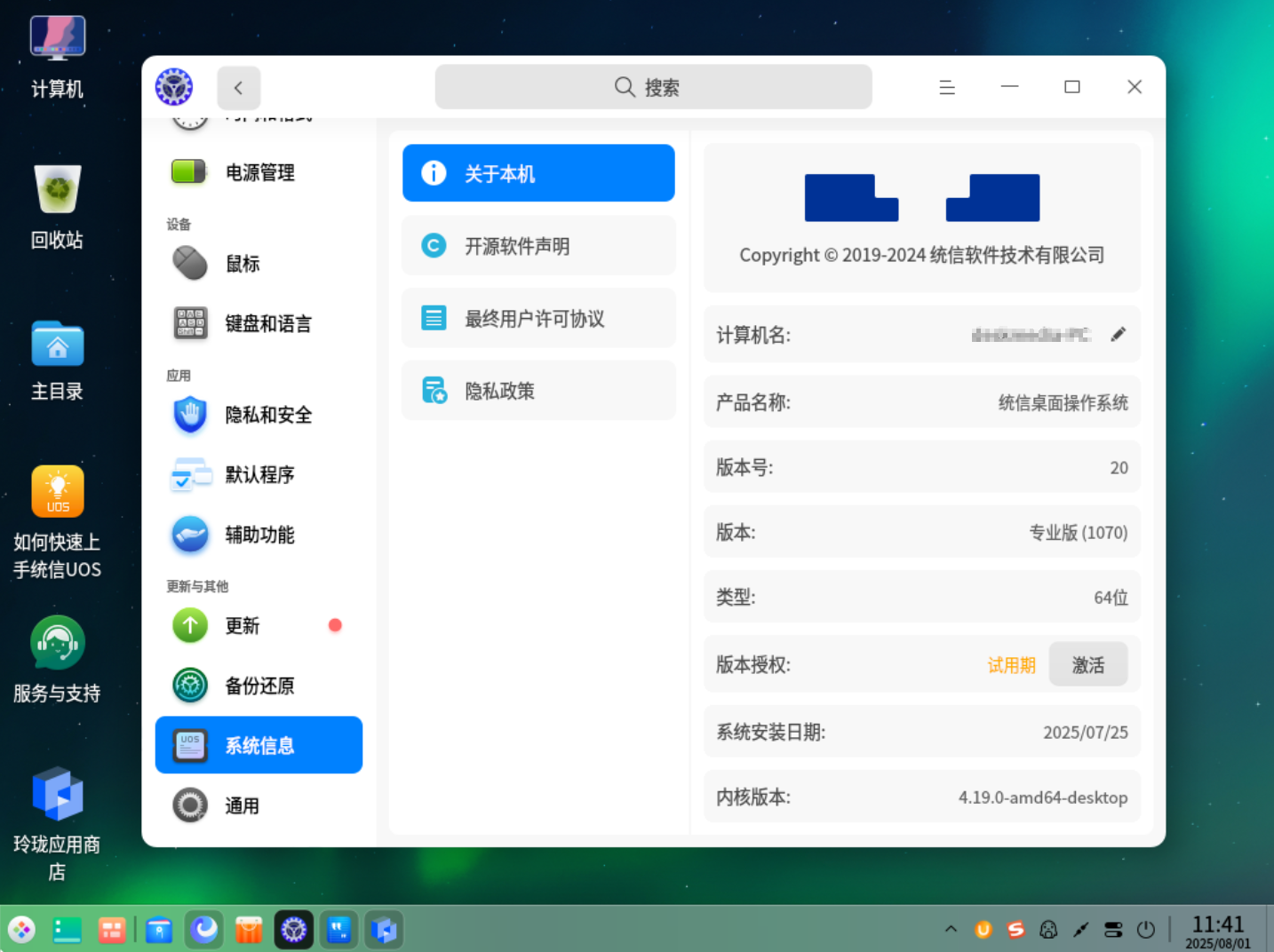Screen dimensions: 1274x952
Task: Click the Home folder (主目录) desktop icon
Action: coord(57,360)
